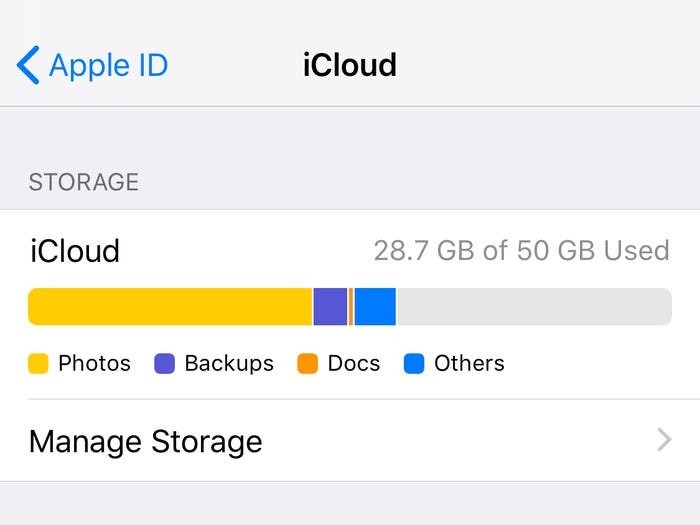Tap the thin orange Docs segment in bar
The image size is (700, 525).
(x=351, y=307)
